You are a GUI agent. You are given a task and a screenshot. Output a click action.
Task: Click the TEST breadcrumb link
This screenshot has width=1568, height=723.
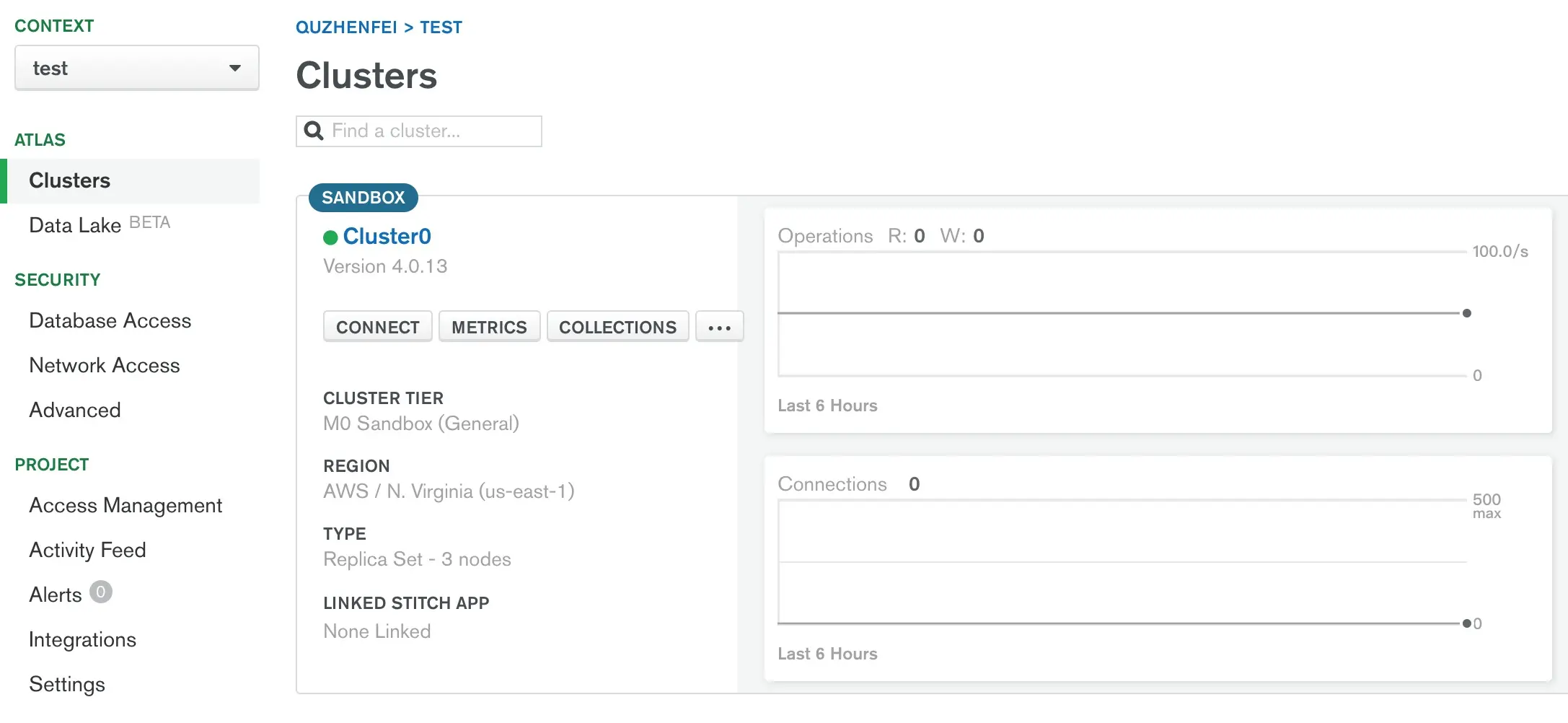click(441, 27)
